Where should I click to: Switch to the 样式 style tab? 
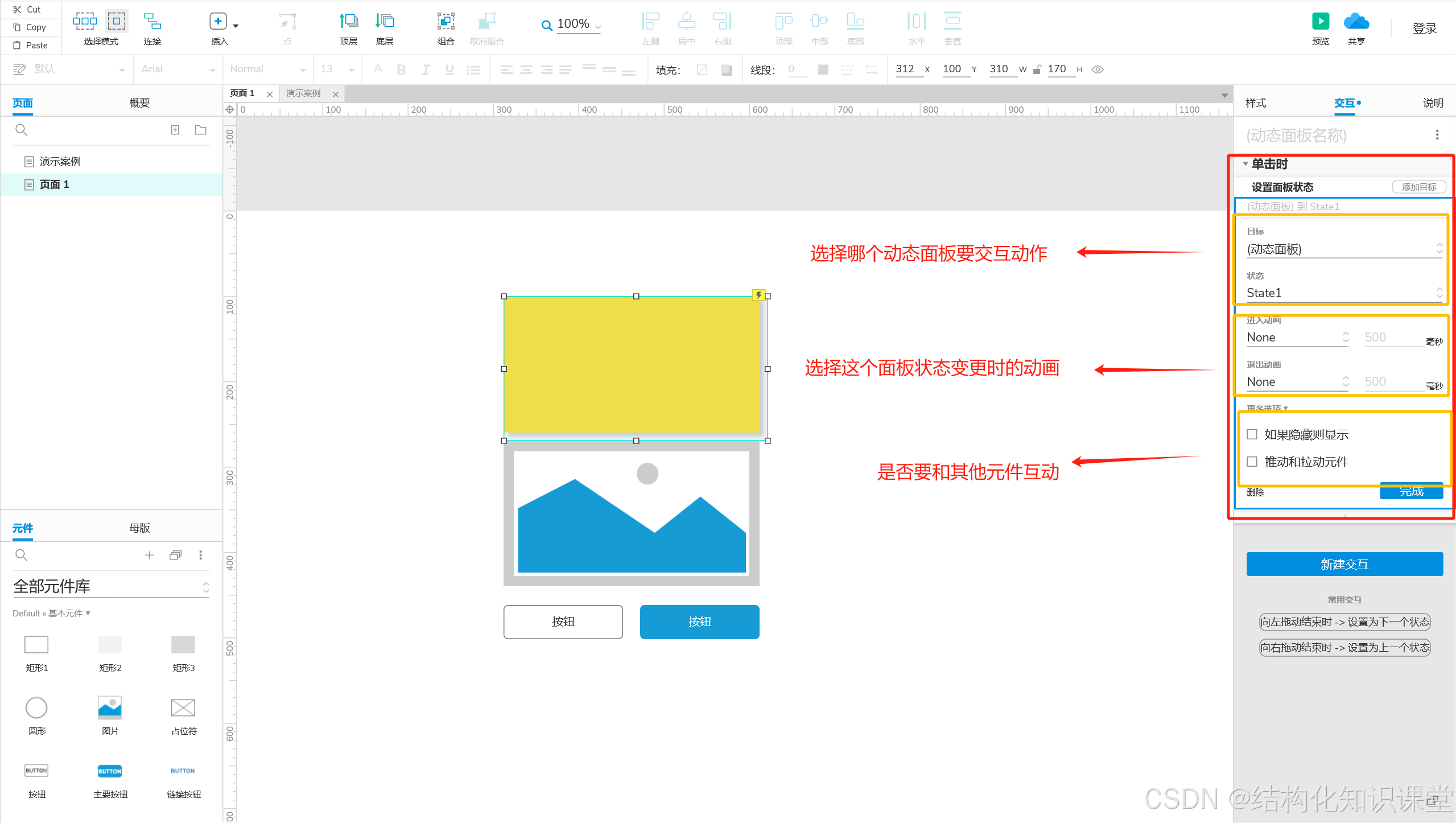pos(1256,103)
